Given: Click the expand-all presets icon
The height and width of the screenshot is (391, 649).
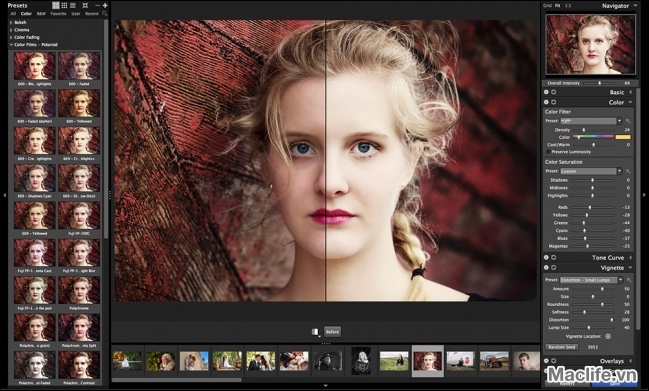Looking at the screenshot, I should [x=85, y=5].
